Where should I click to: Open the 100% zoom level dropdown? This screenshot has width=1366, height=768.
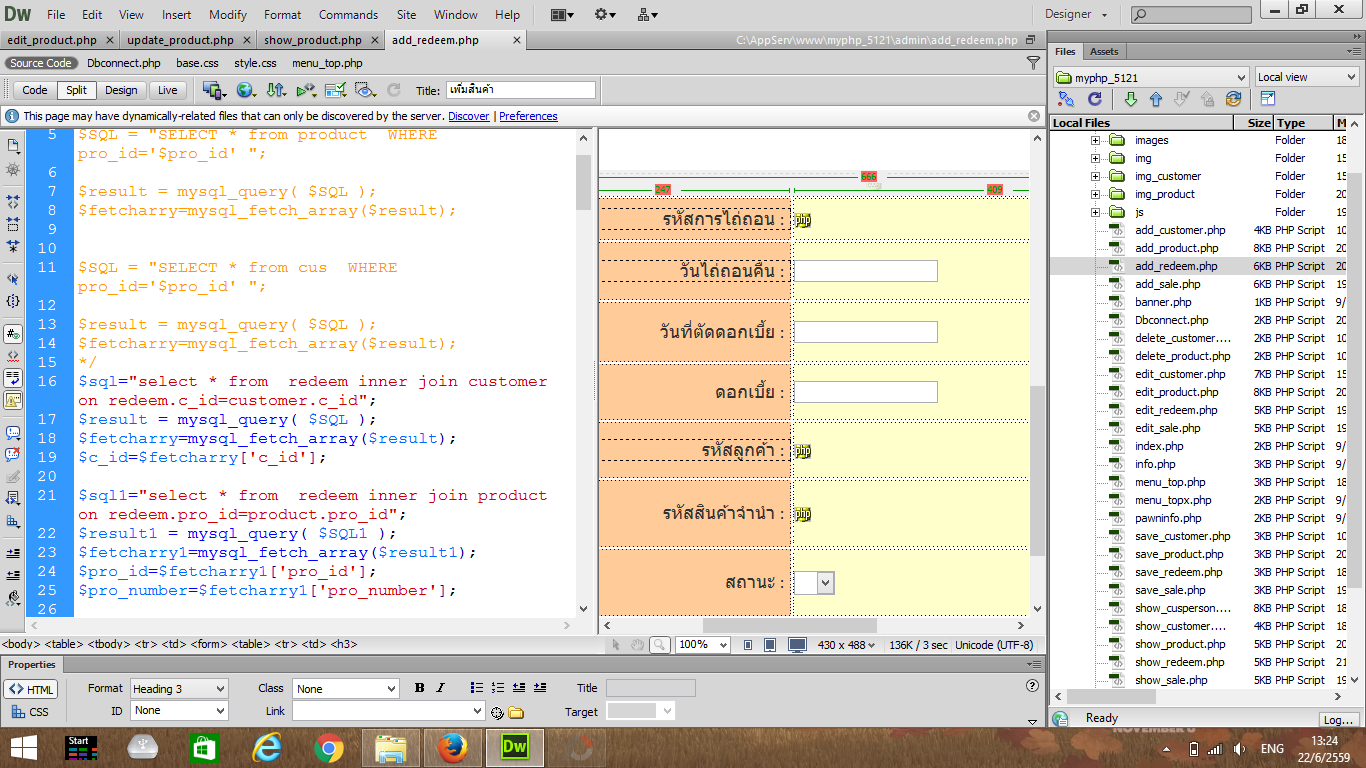pyautogui.click(x=703, y=645)
